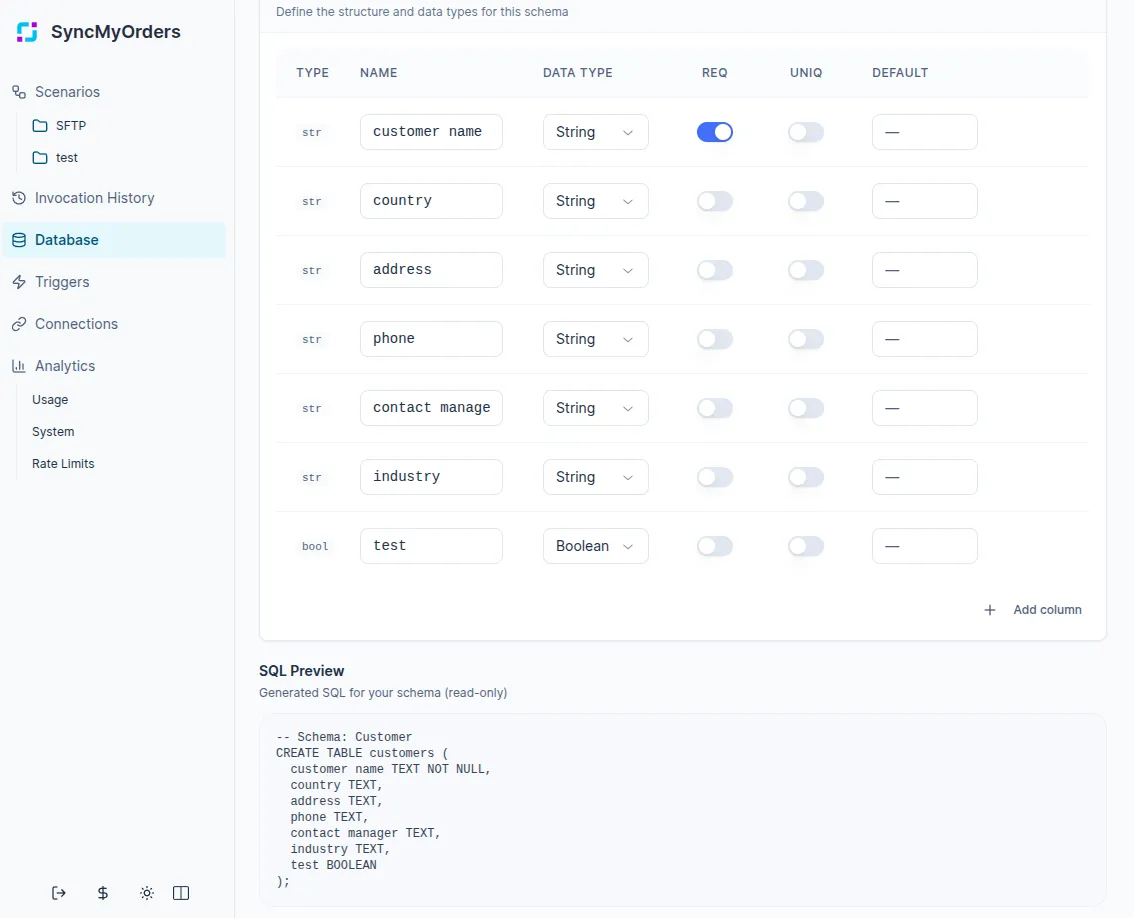Open the String dropdown for phone
This screenshot has width=1134, height=918.
(x=595, y=339)
